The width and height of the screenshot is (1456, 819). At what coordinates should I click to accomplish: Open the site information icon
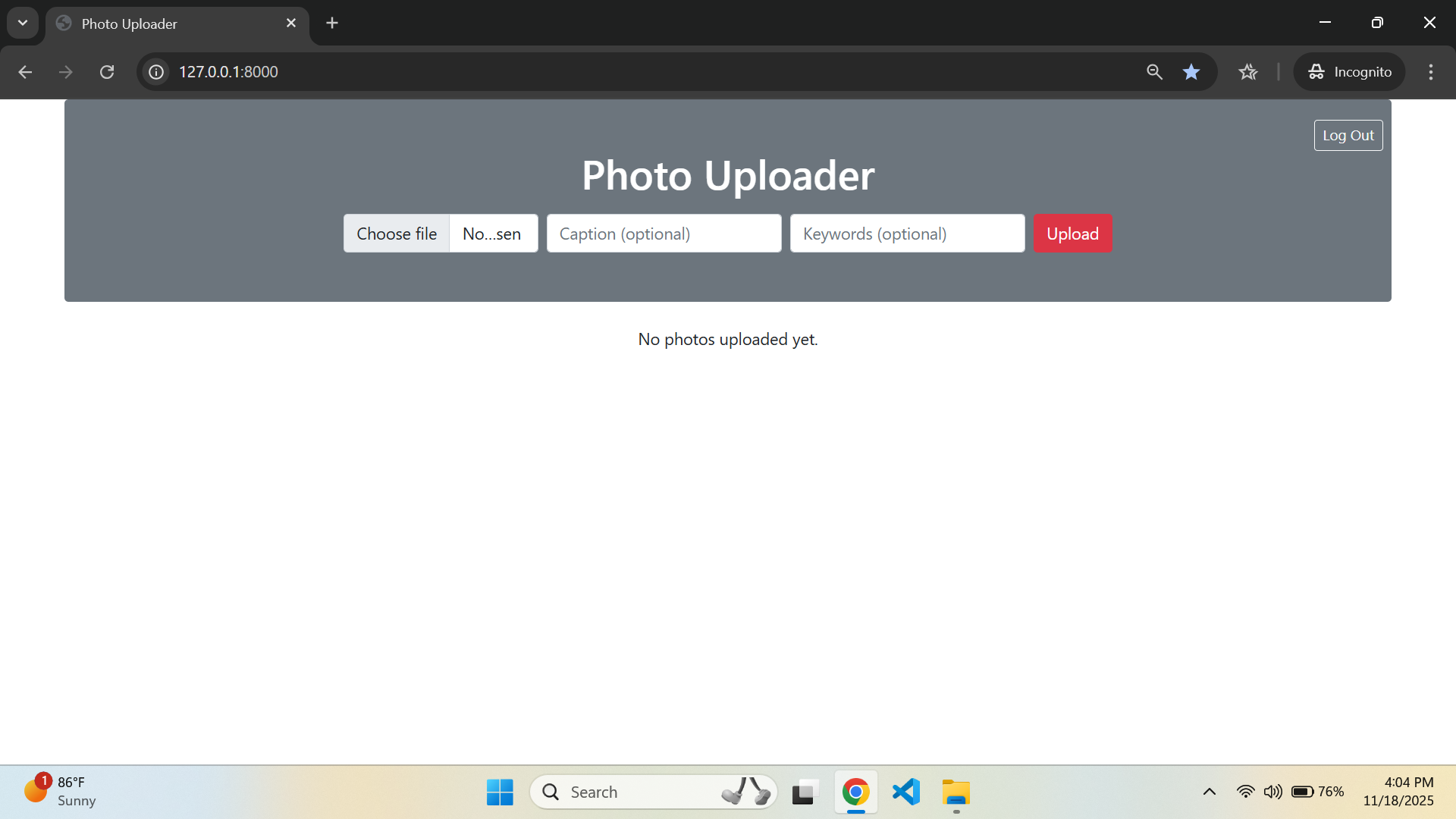pyautogui.click(x=156, y=72)
